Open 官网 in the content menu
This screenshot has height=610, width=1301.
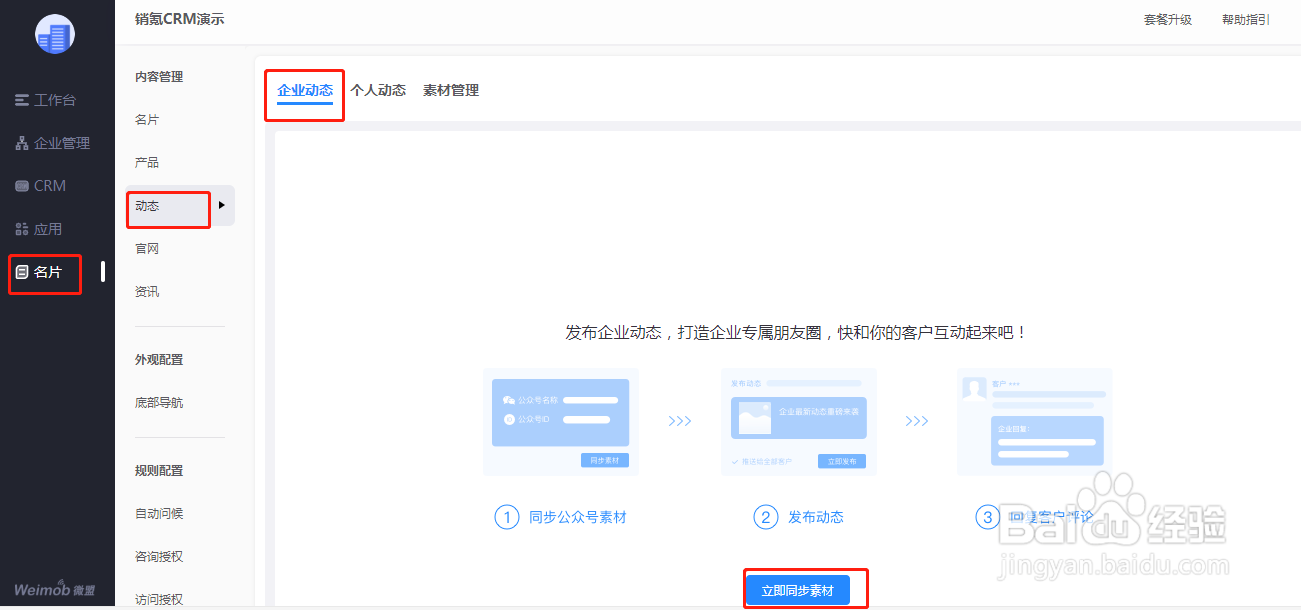pyautogui.click(x=147, y=249)
